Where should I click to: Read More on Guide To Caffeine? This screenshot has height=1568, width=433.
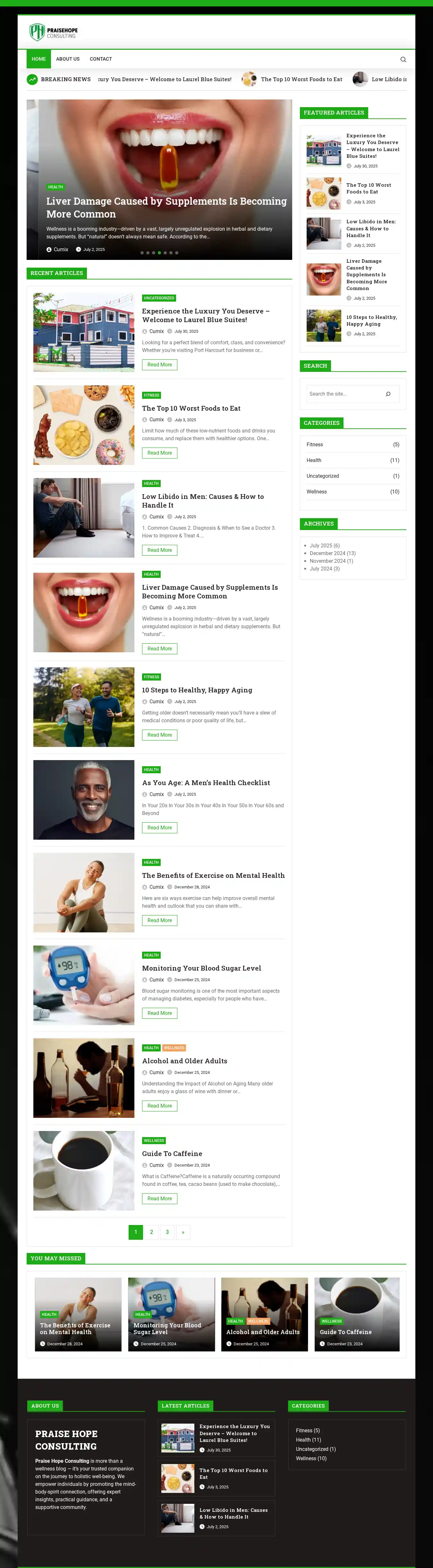click(x=159, y=1198)
